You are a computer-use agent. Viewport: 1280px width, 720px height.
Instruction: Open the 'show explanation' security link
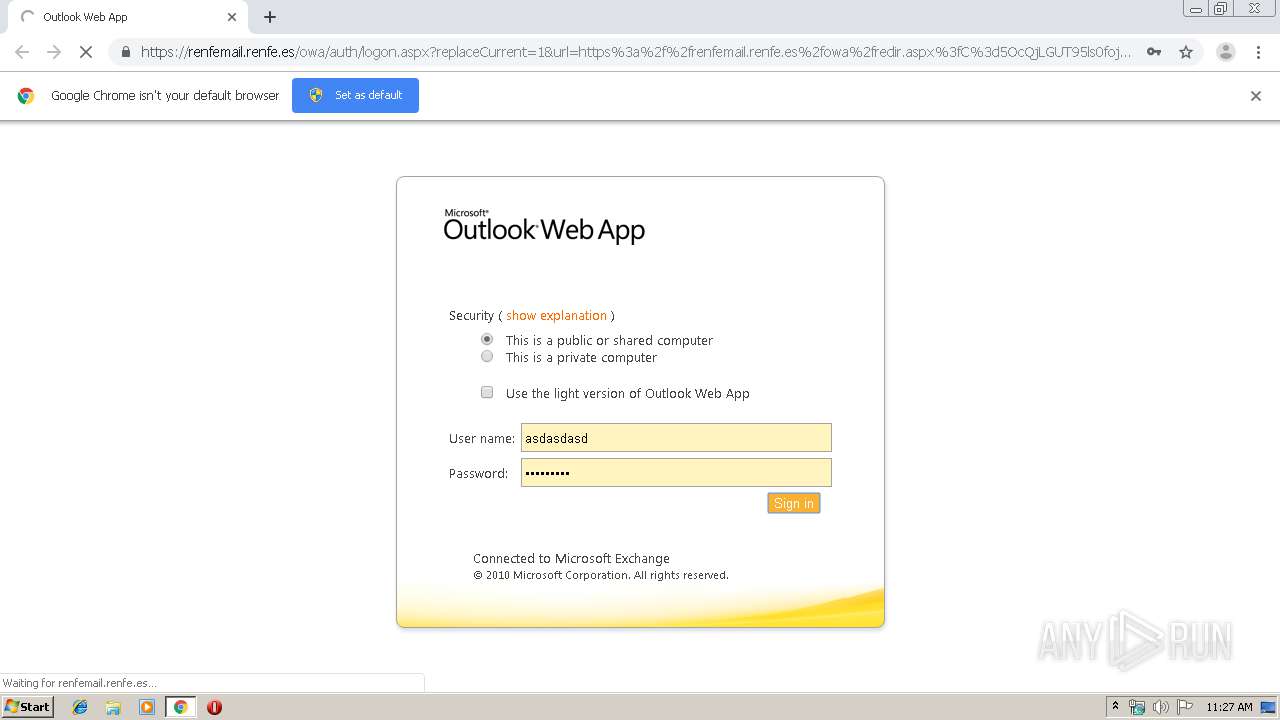[556, 315]
